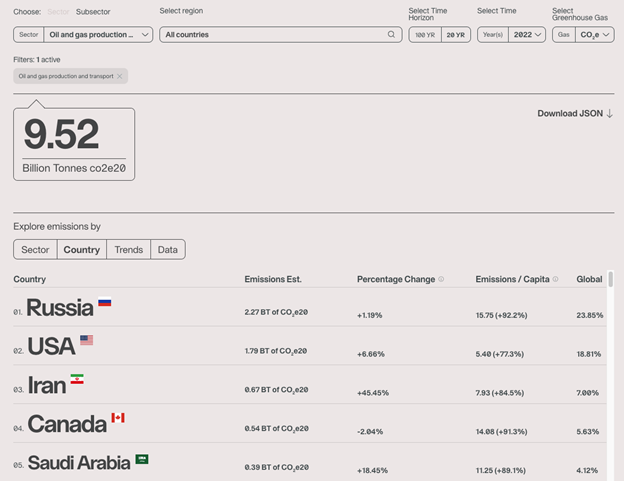Click the Russia flag icon

pyautogui.click(x=104, y=302)
